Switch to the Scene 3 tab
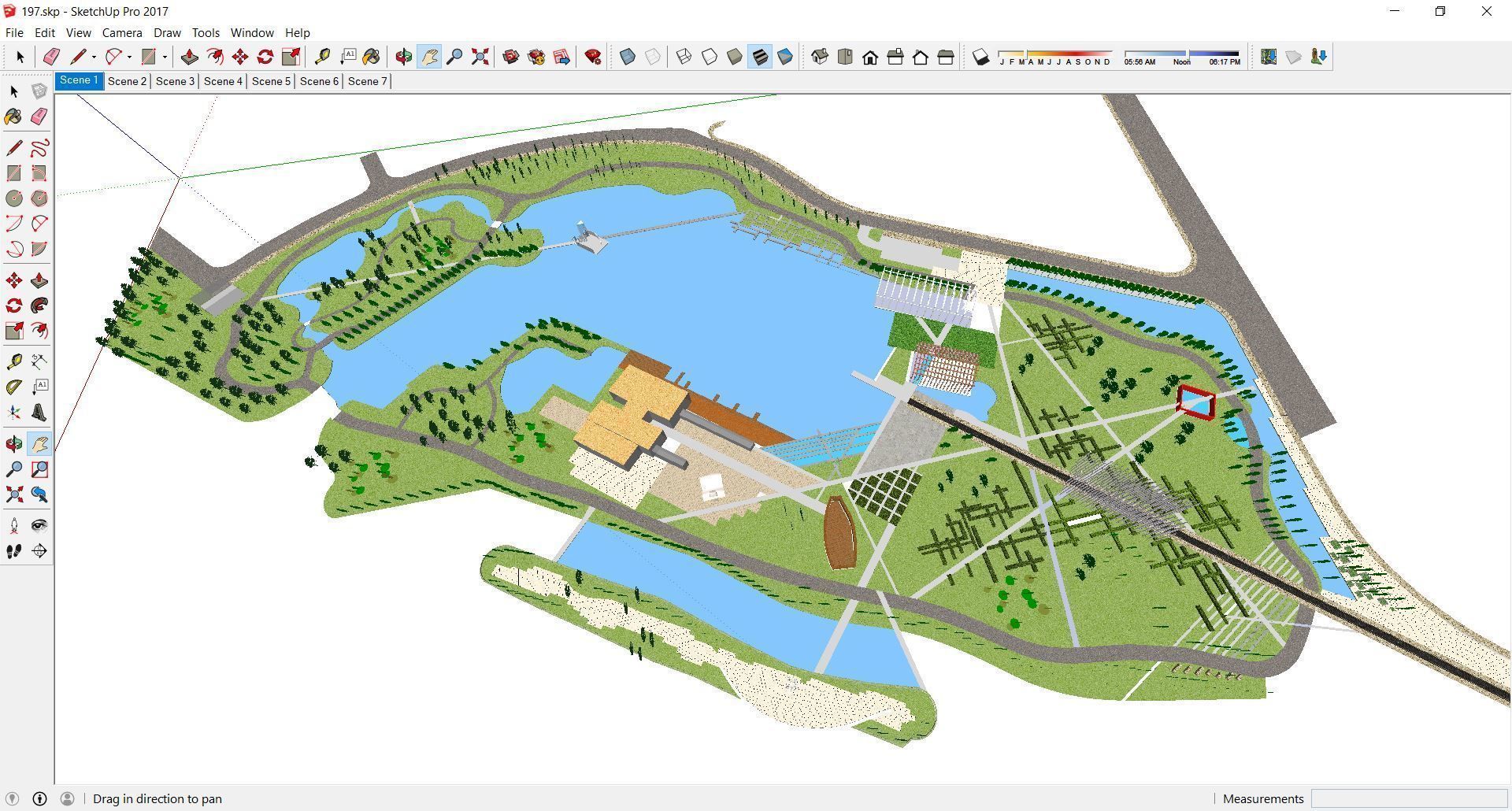Screen dimensions: 1512x811 click(175, 81)
